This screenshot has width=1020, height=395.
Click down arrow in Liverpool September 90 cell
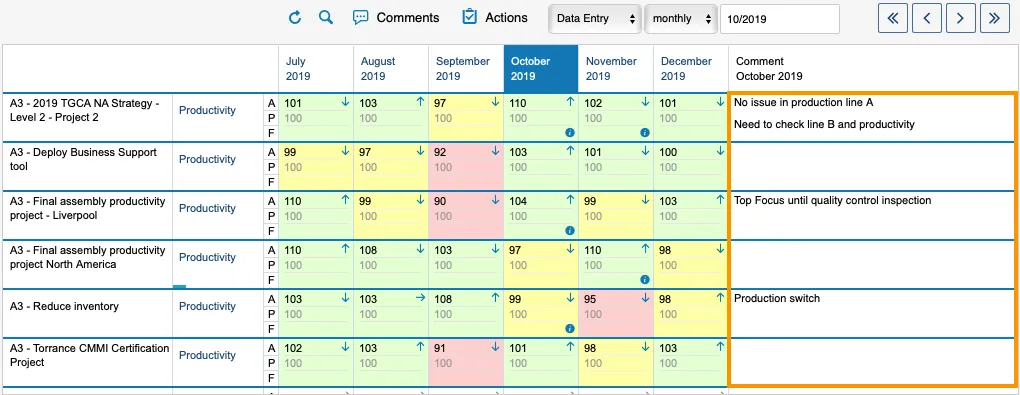pyautogui.click(x=495, y=200)
